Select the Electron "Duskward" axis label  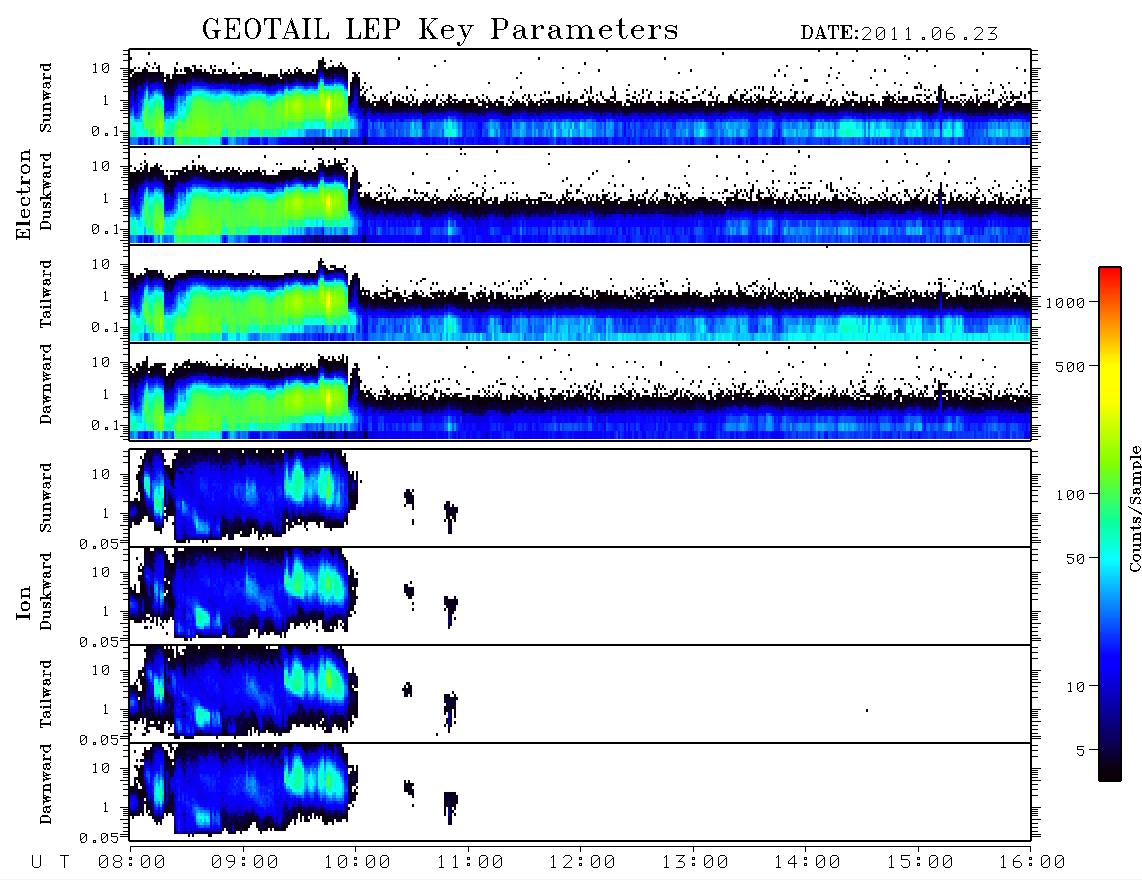tap(46, 192)
